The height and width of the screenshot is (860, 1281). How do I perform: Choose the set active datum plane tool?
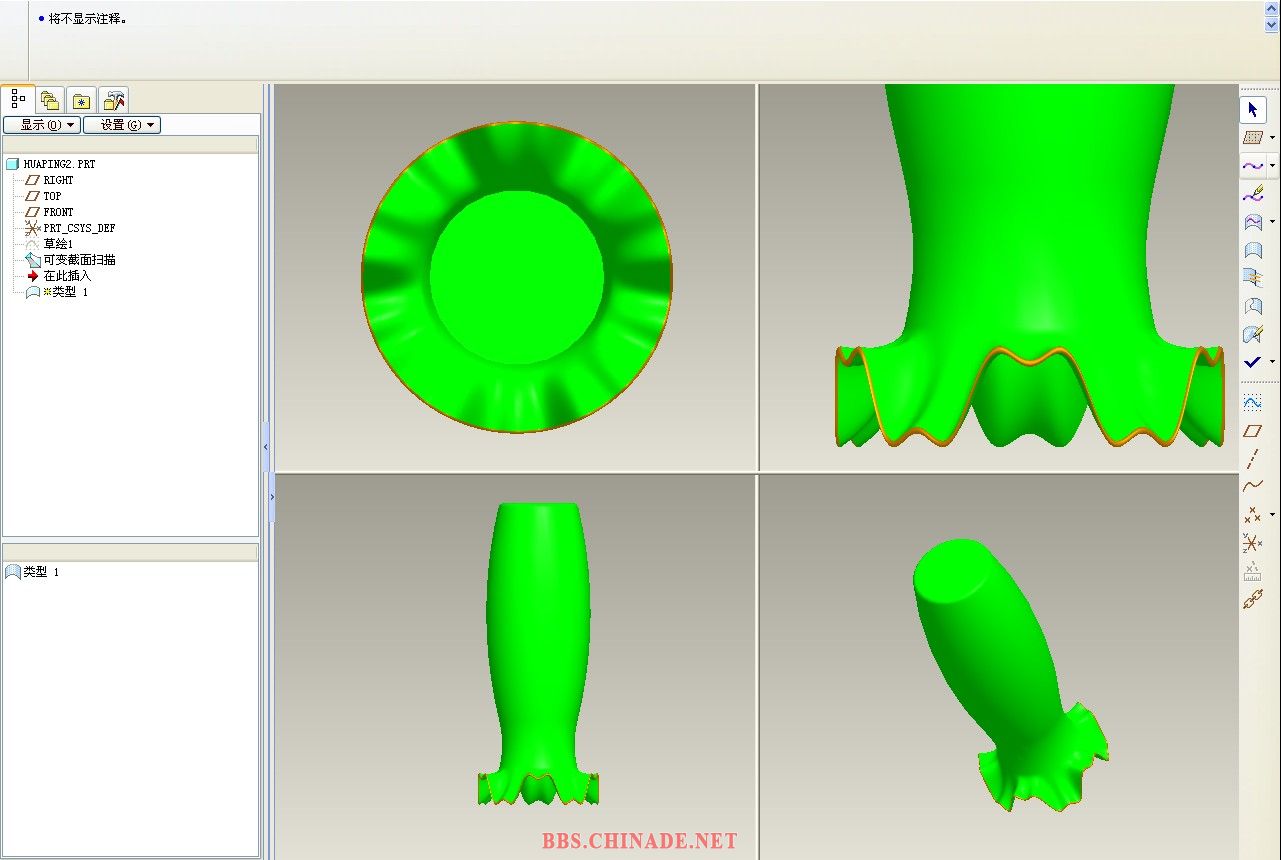click(x=1252, y=137)
